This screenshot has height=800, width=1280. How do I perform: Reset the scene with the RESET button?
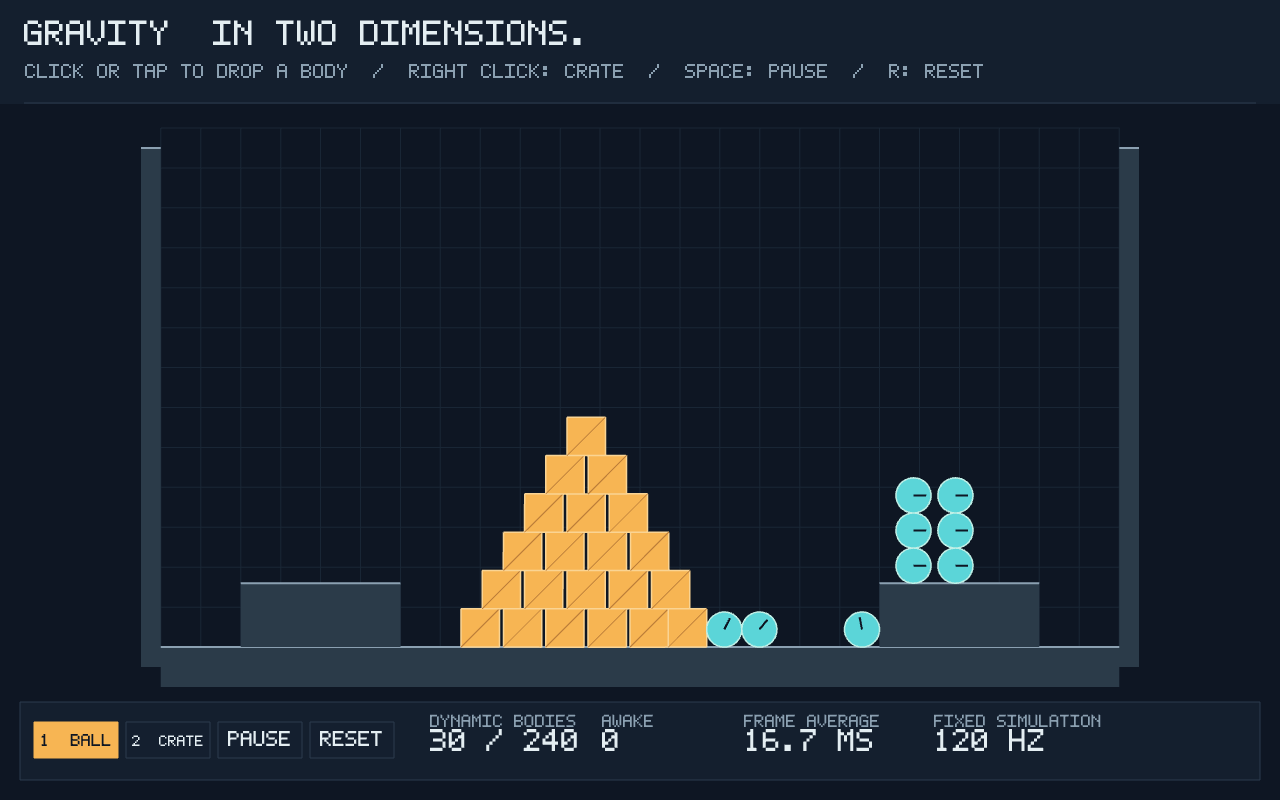tap(351, 740)
